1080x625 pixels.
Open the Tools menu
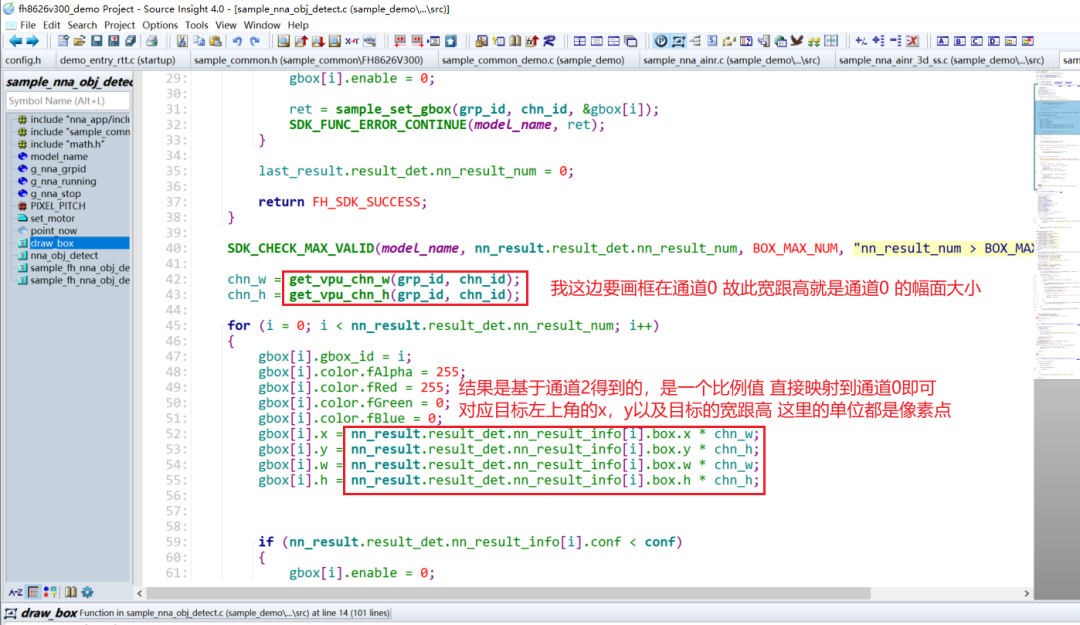[196, 25]
